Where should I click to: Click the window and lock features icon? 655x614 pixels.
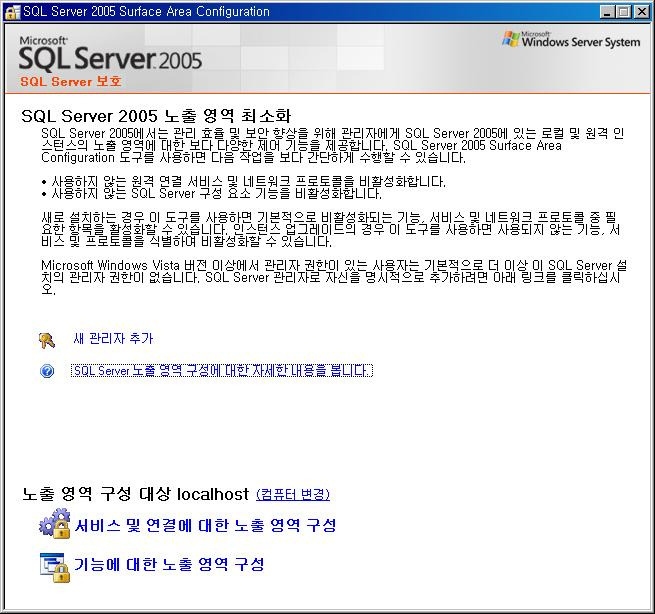(55, 567)
